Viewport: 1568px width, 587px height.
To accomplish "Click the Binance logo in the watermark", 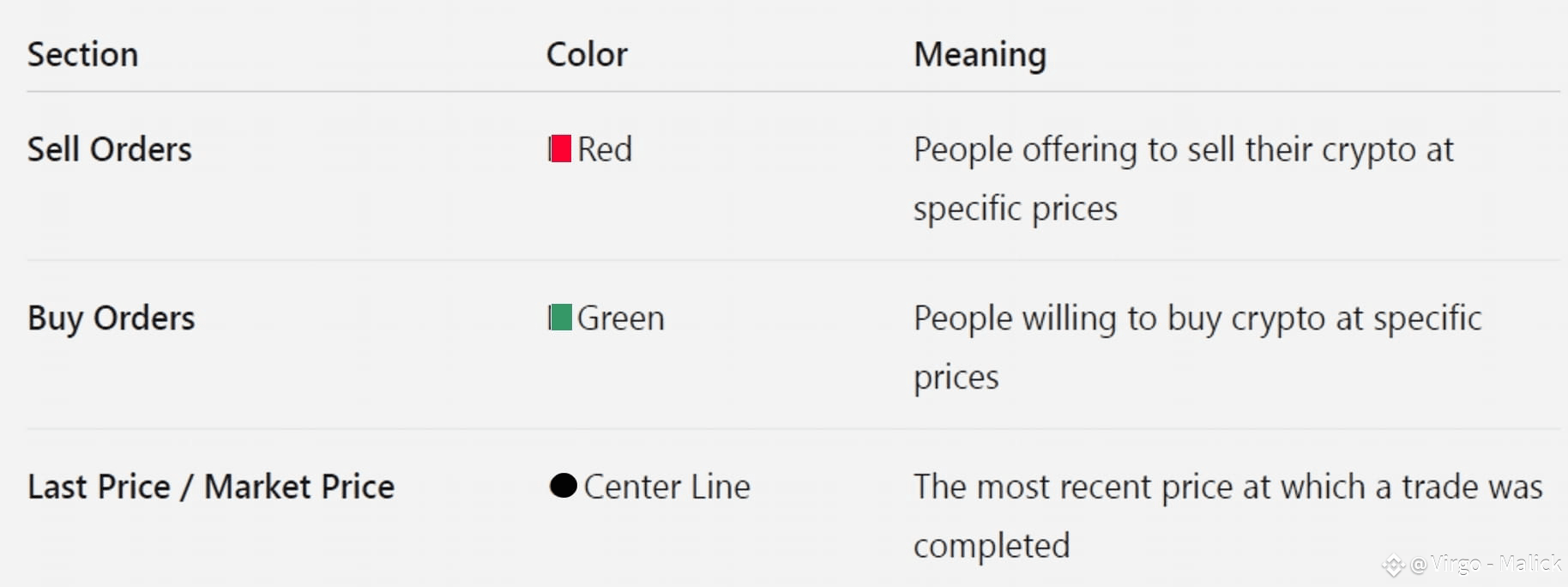I will [1393, 565].
